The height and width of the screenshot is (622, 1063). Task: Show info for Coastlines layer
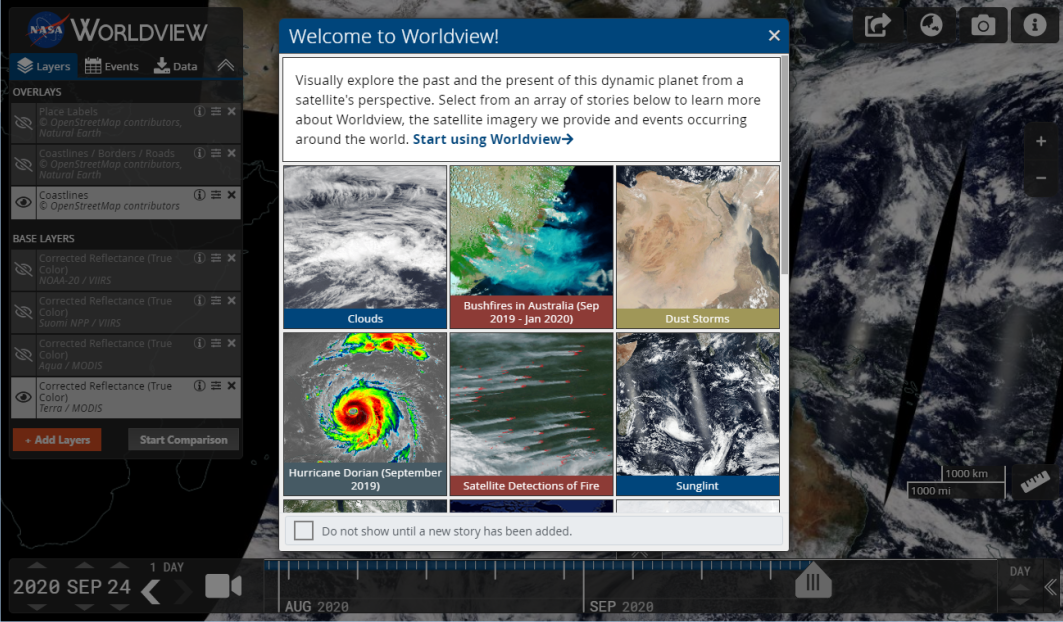click(x=199, y=195)
